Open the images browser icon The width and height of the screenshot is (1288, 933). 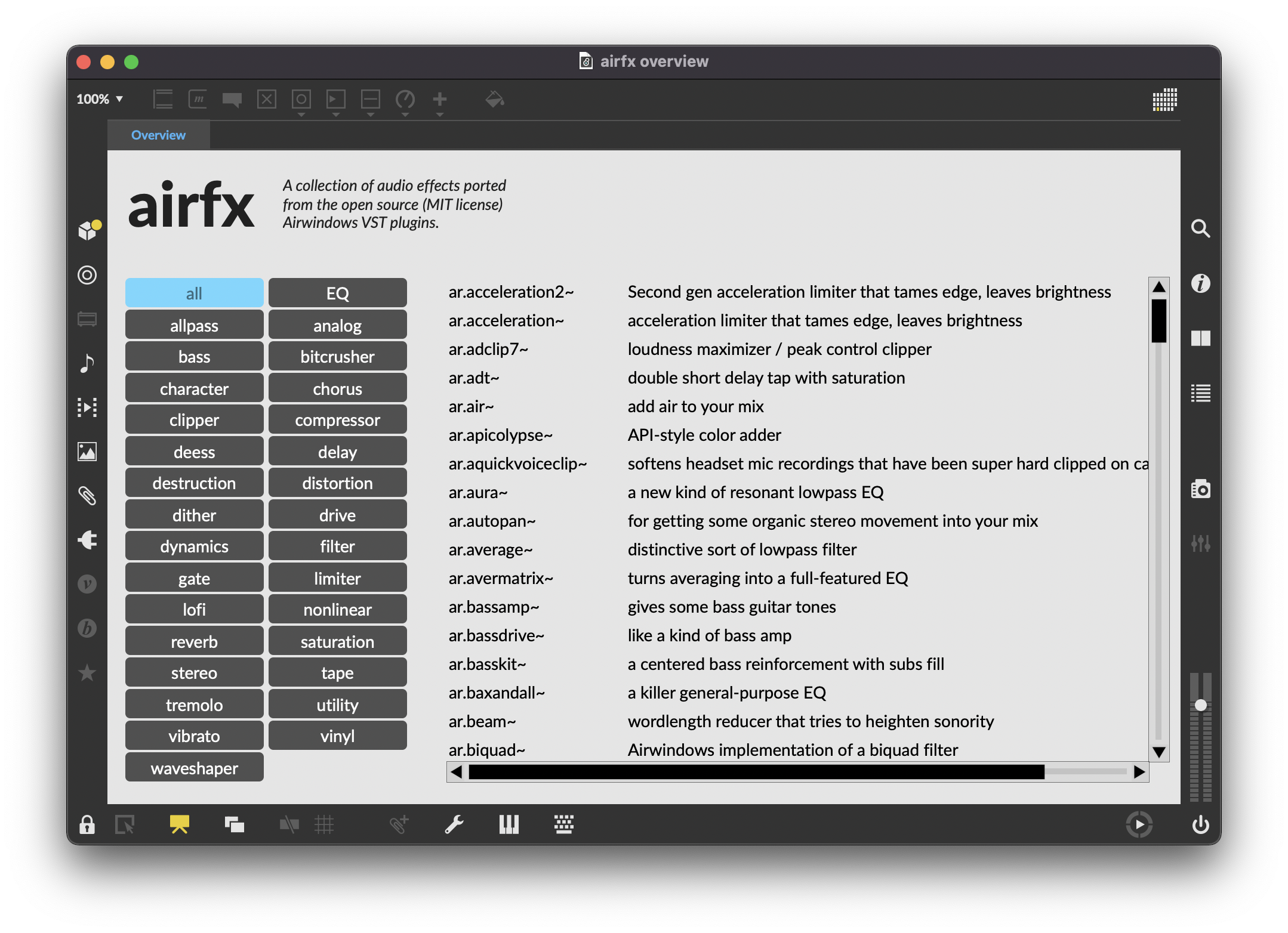(x=87, y=452)
